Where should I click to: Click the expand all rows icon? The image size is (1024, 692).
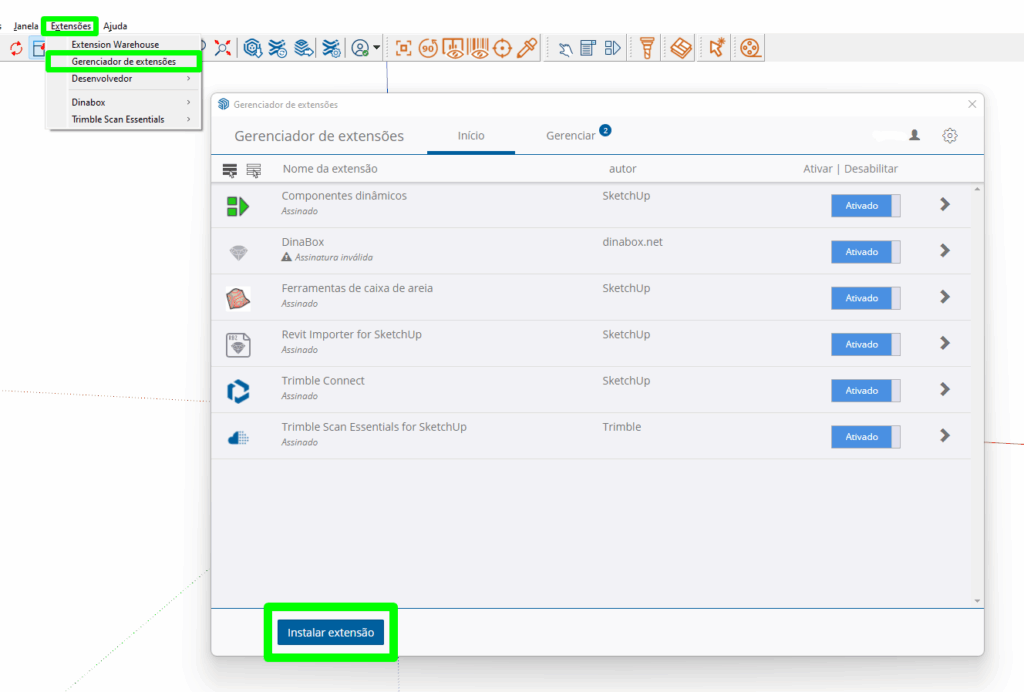[x=229, y=170]
